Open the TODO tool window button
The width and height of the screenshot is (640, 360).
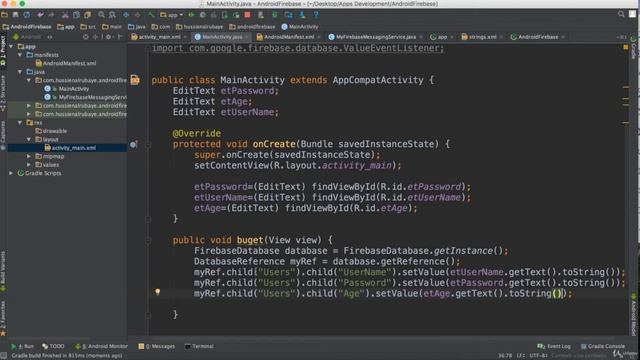tap(53, 346)
